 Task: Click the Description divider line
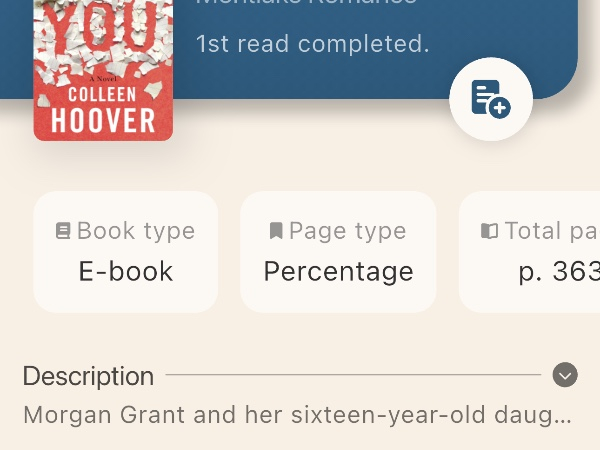[355, 375]
